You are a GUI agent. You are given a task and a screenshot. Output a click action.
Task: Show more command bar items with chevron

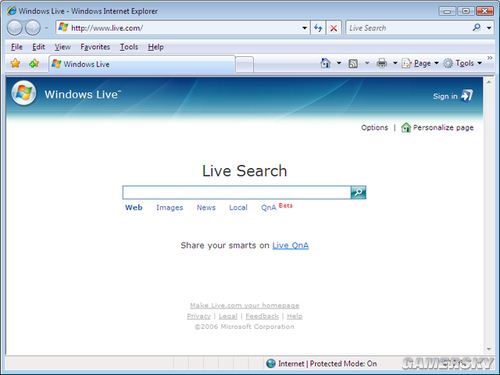[x=490, y=58]
